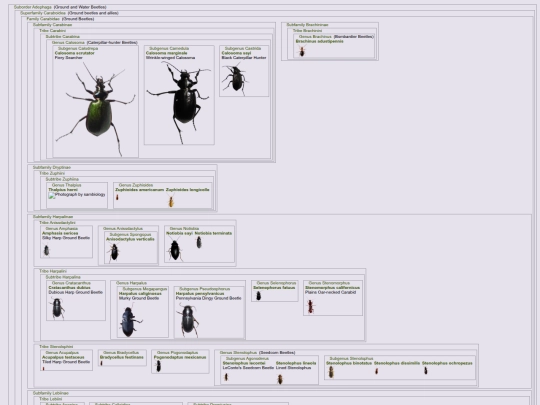
Task: Open the Family Carabidae link
Action: [43, 19]
